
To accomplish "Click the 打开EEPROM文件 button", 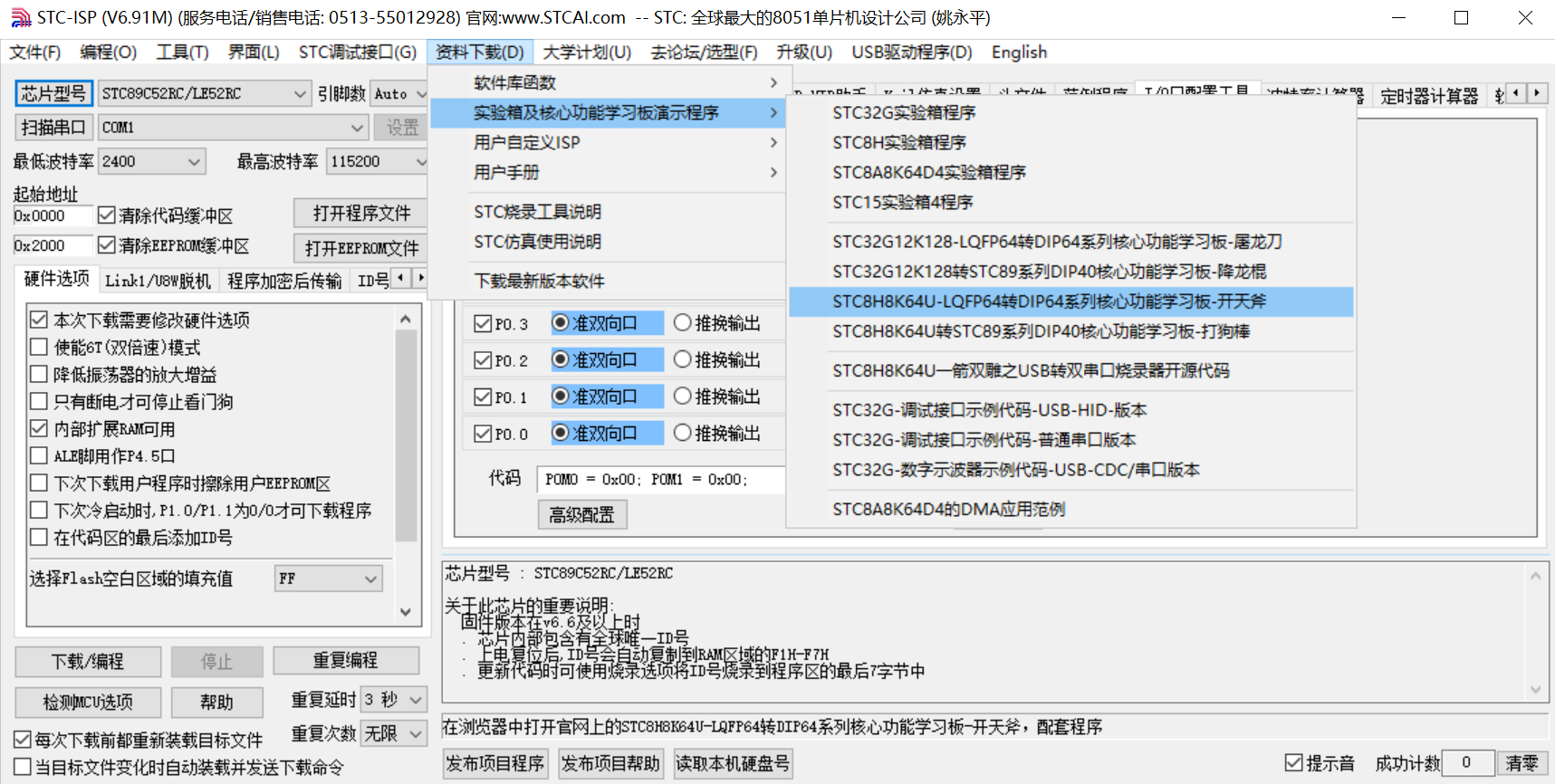I will pos(361,248).
